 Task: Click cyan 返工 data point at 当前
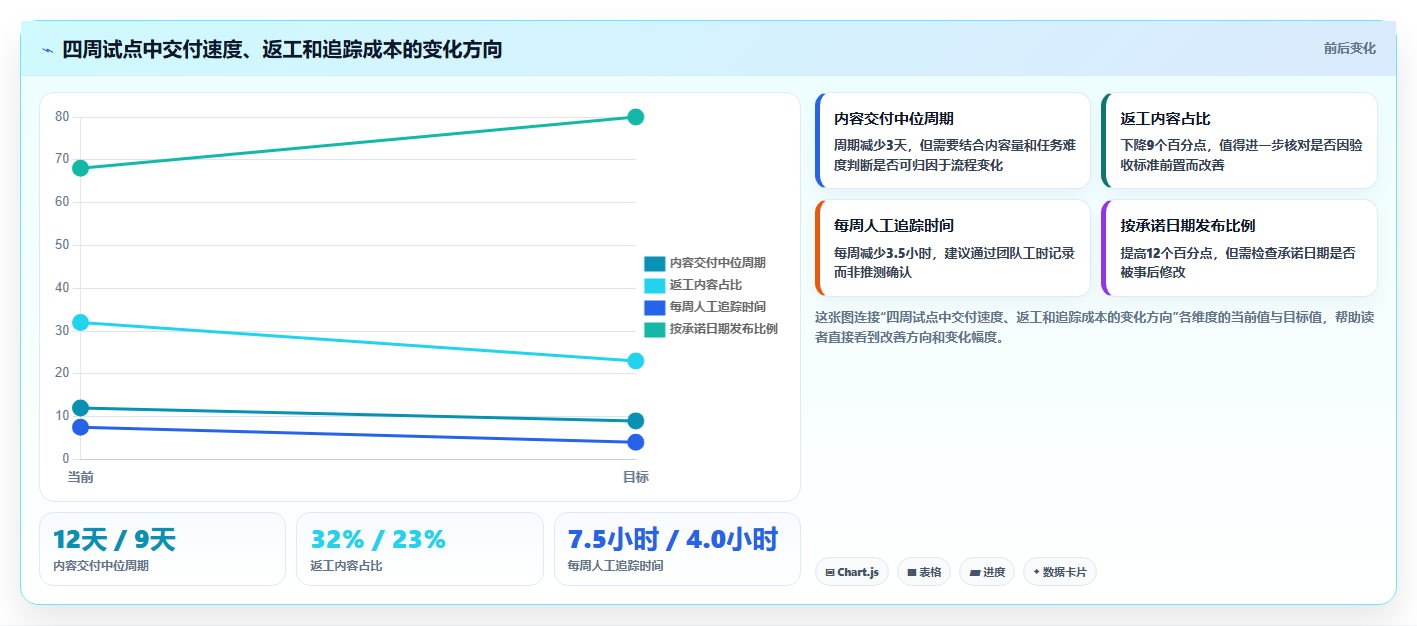tap(80, 322)
